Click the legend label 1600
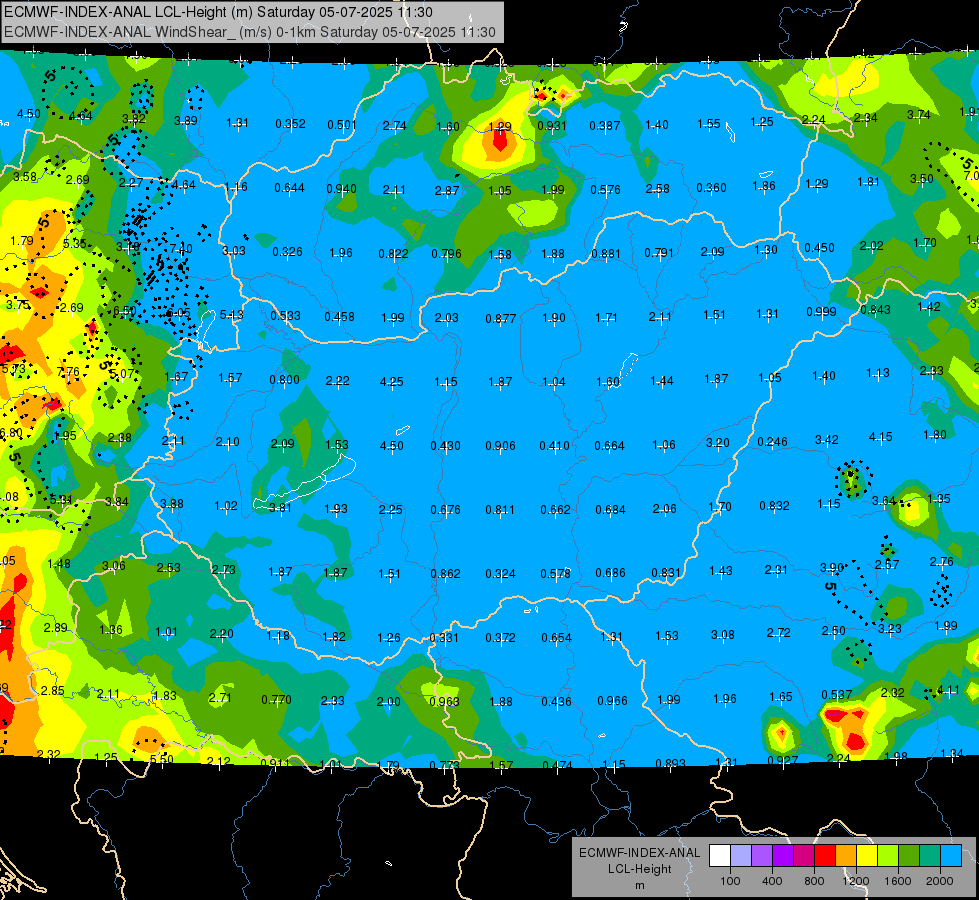Viewport: 979px width, 900px height. (x=898, y=881)
